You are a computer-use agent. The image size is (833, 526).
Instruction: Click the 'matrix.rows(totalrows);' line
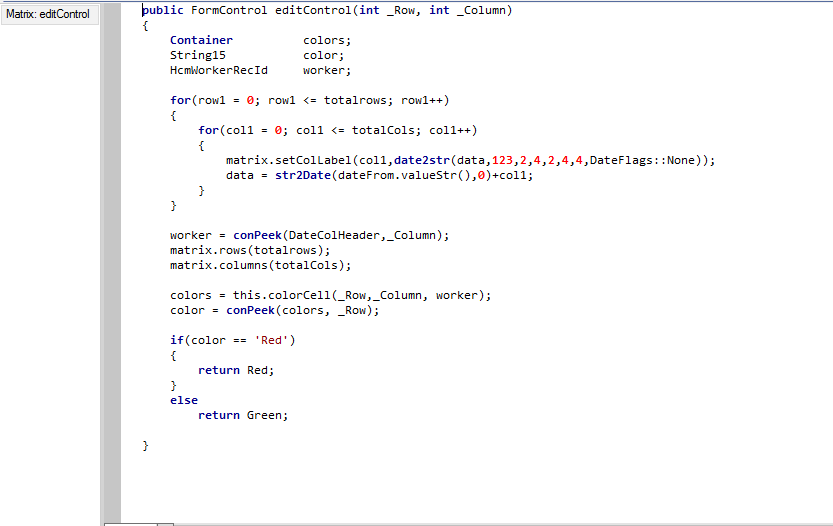click(x=250, y=250)
